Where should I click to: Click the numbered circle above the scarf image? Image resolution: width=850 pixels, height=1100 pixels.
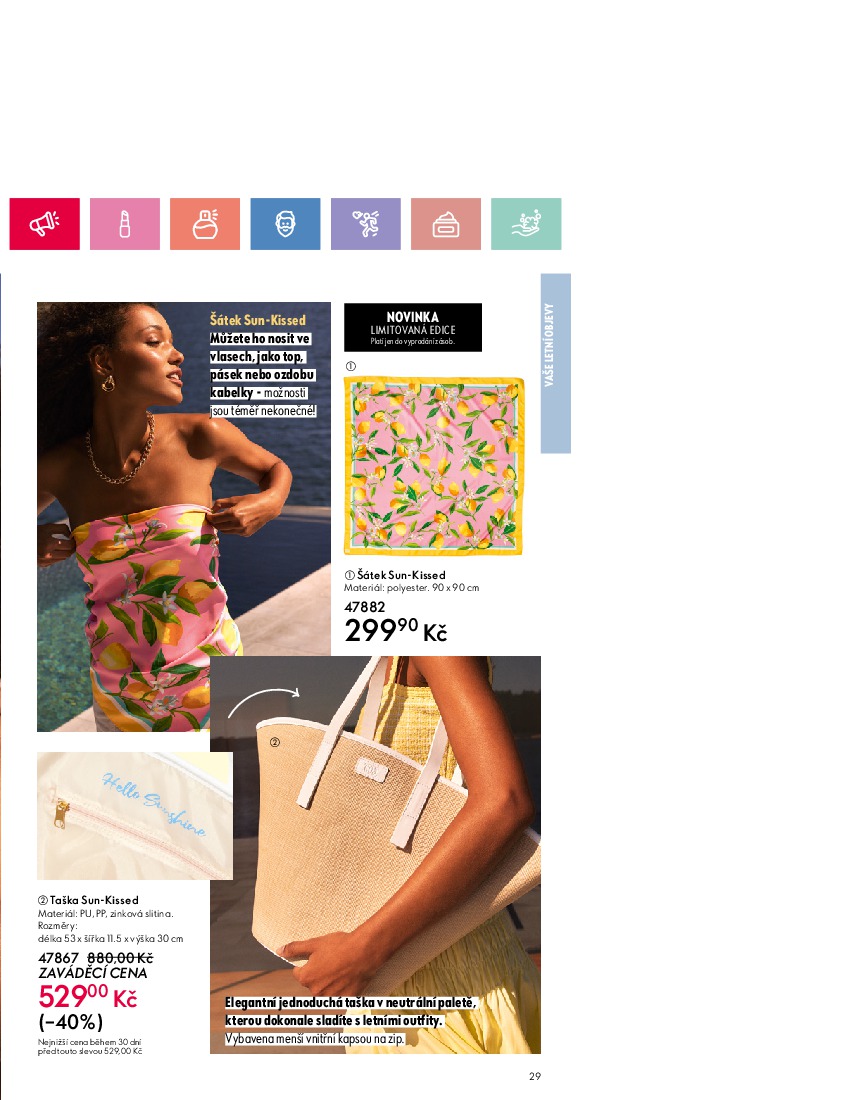351,365
